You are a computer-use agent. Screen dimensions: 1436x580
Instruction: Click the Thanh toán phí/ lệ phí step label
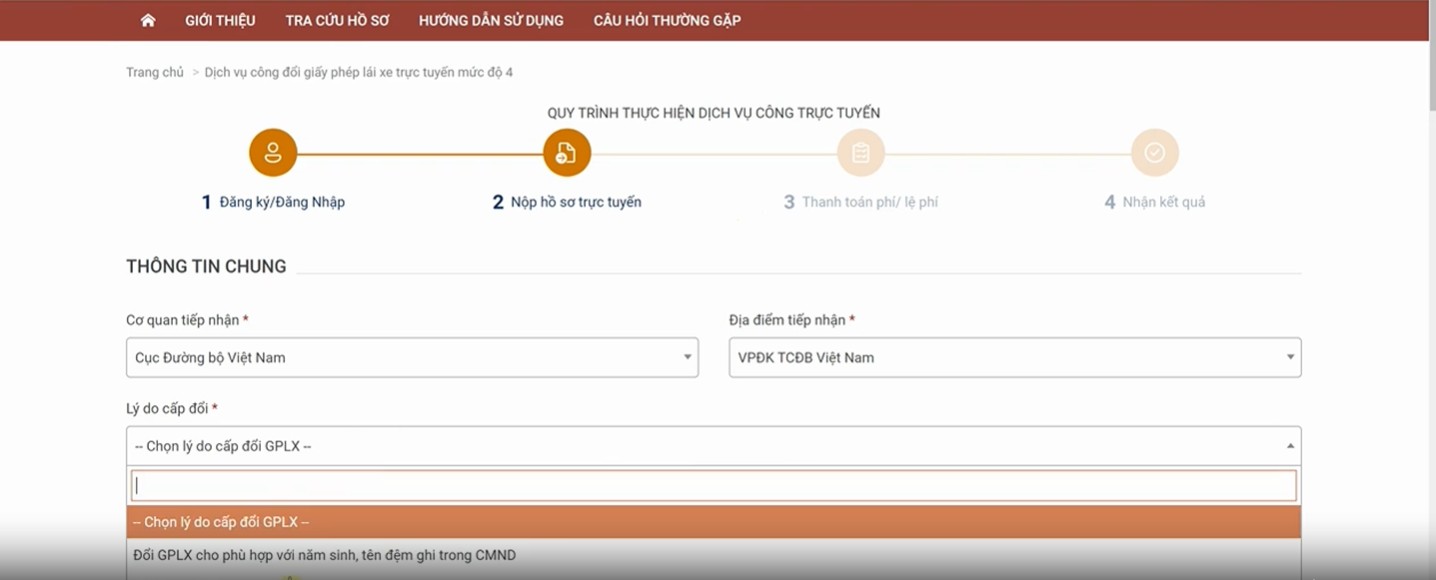click(x=869, y=202)
